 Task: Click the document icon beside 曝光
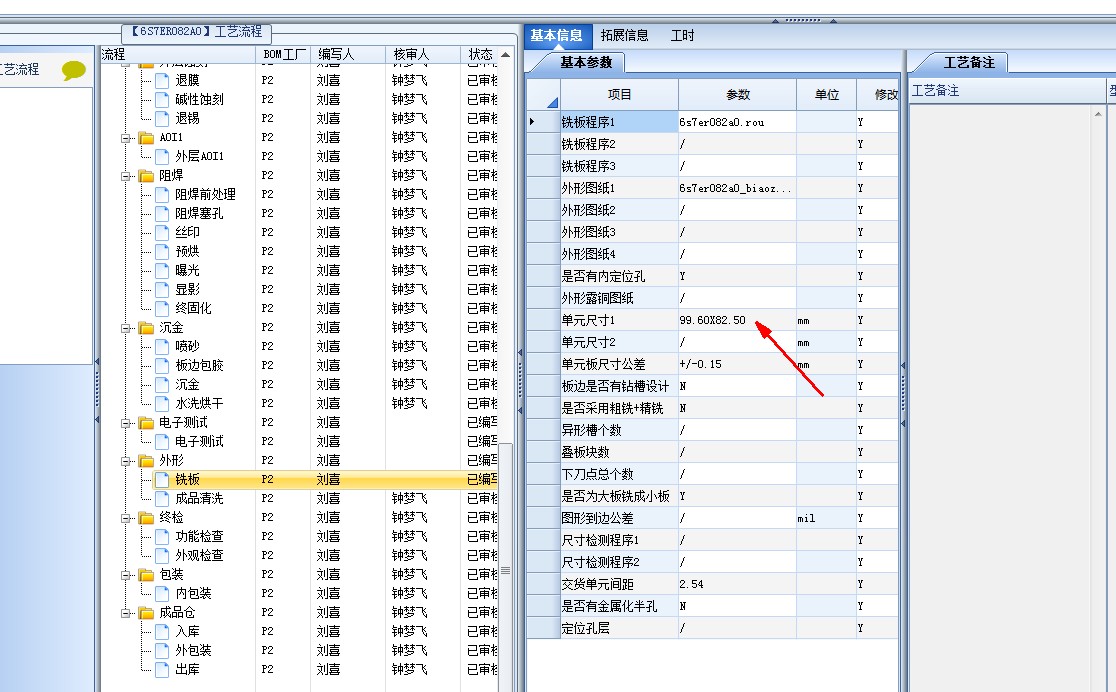tap(162, 270)
